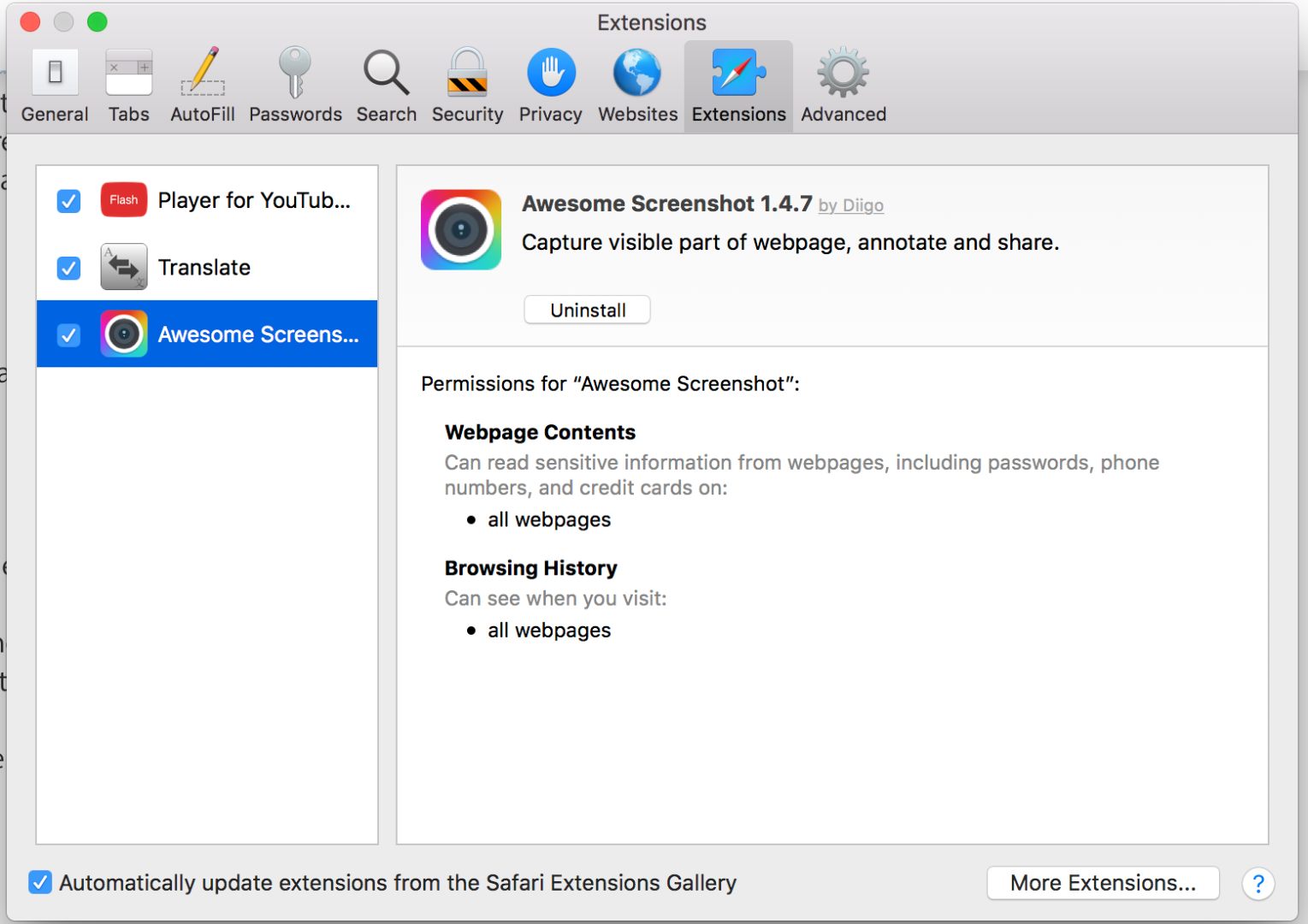
Task: Click the Translate extension arrows icon
Action: pyautogui.click(x=124, y=268)
